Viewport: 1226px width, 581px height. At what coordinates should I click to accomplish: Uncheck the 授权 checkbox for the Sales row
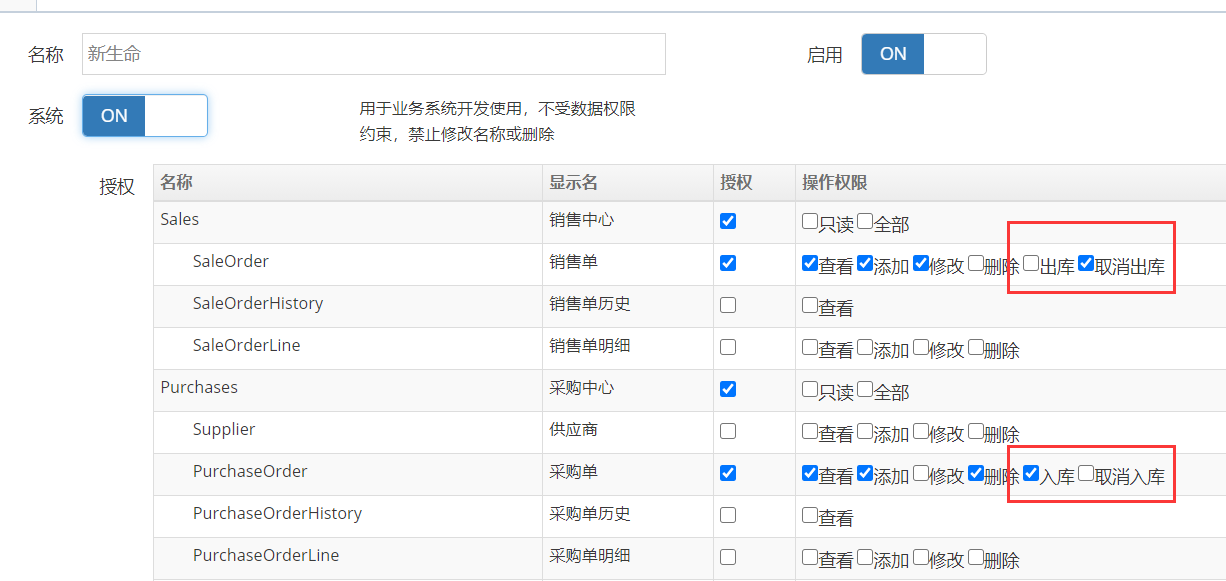click(x=728, y=221)
